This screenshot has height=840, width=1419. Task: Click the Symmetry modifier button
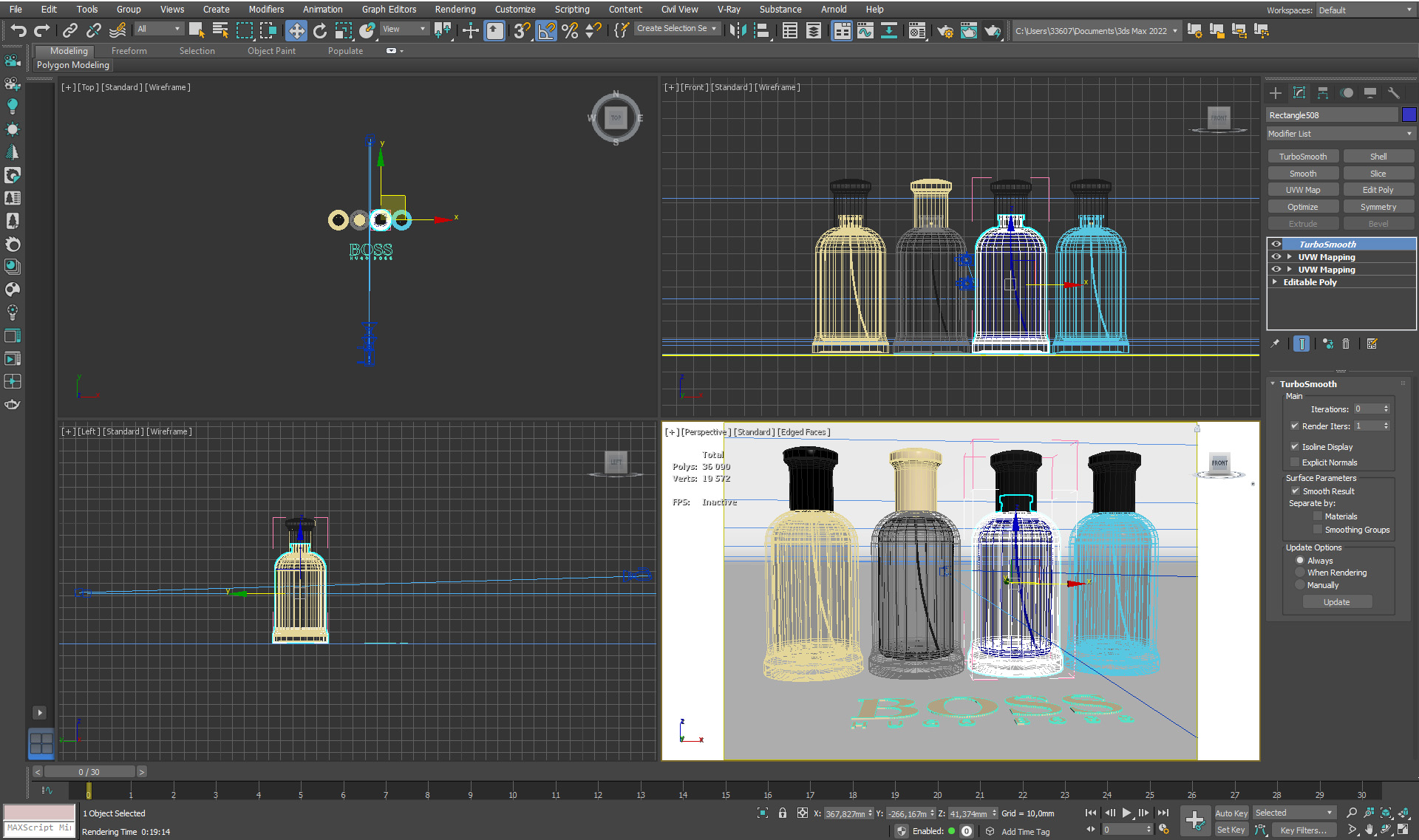pos(1378,207)
